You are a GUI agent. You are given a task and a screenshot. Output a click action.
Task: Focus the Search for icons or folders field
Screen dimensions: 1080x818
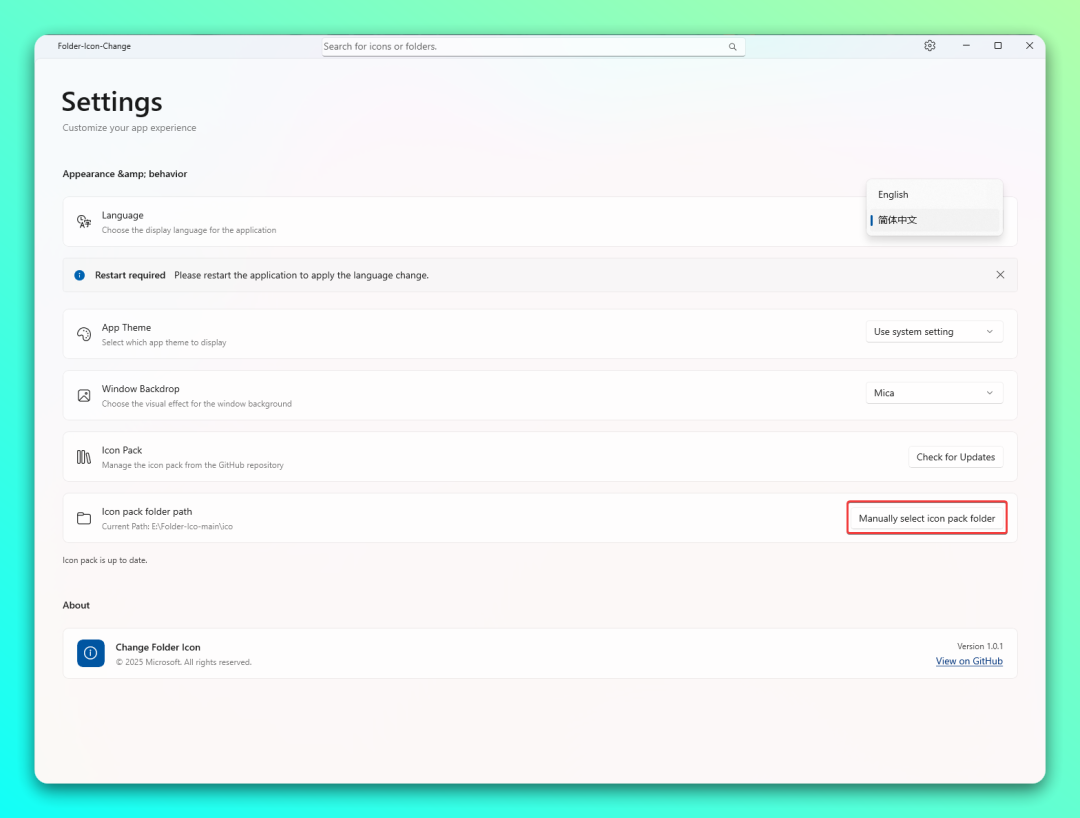tap(533, 47)
